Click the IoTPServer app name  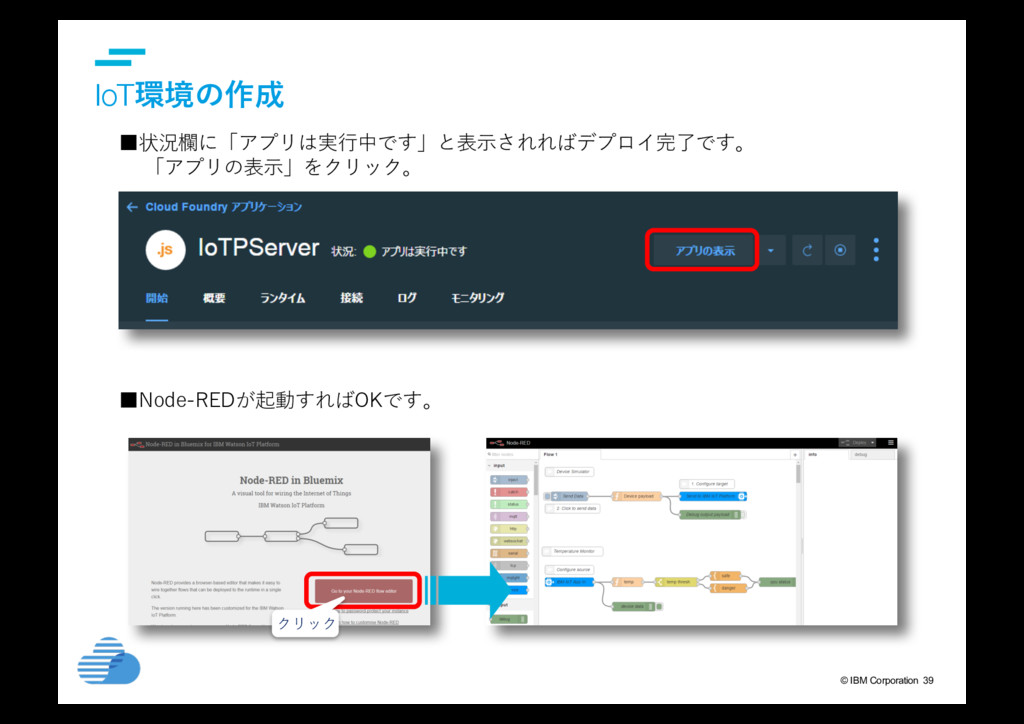(259, 247)
